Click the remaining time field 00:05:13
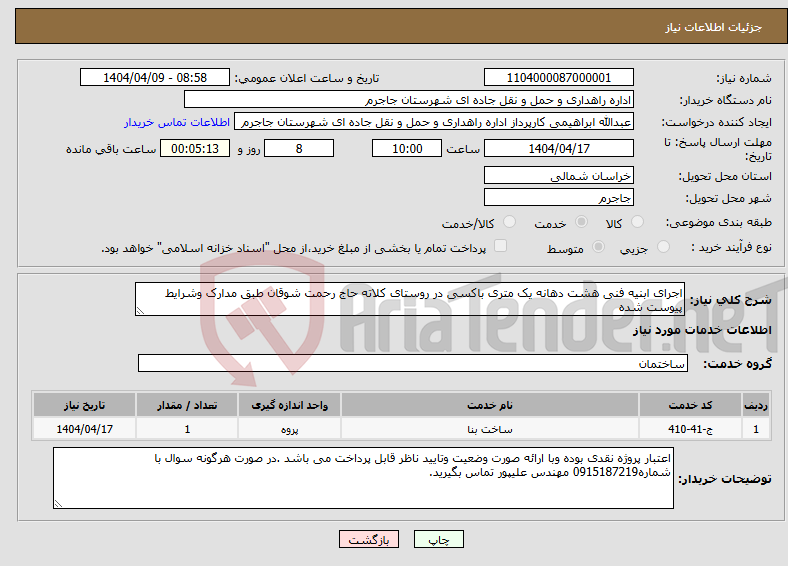 click(x=195, y=148)
